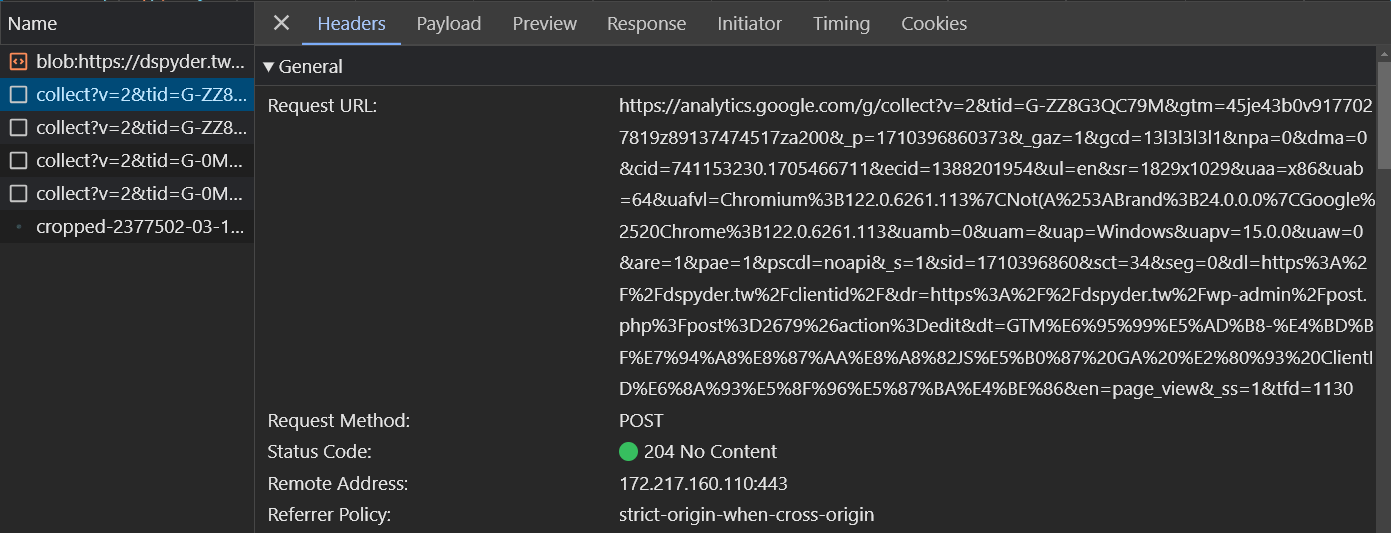Select the highlighted collect G-ZZ8 request

click(126, 95)
